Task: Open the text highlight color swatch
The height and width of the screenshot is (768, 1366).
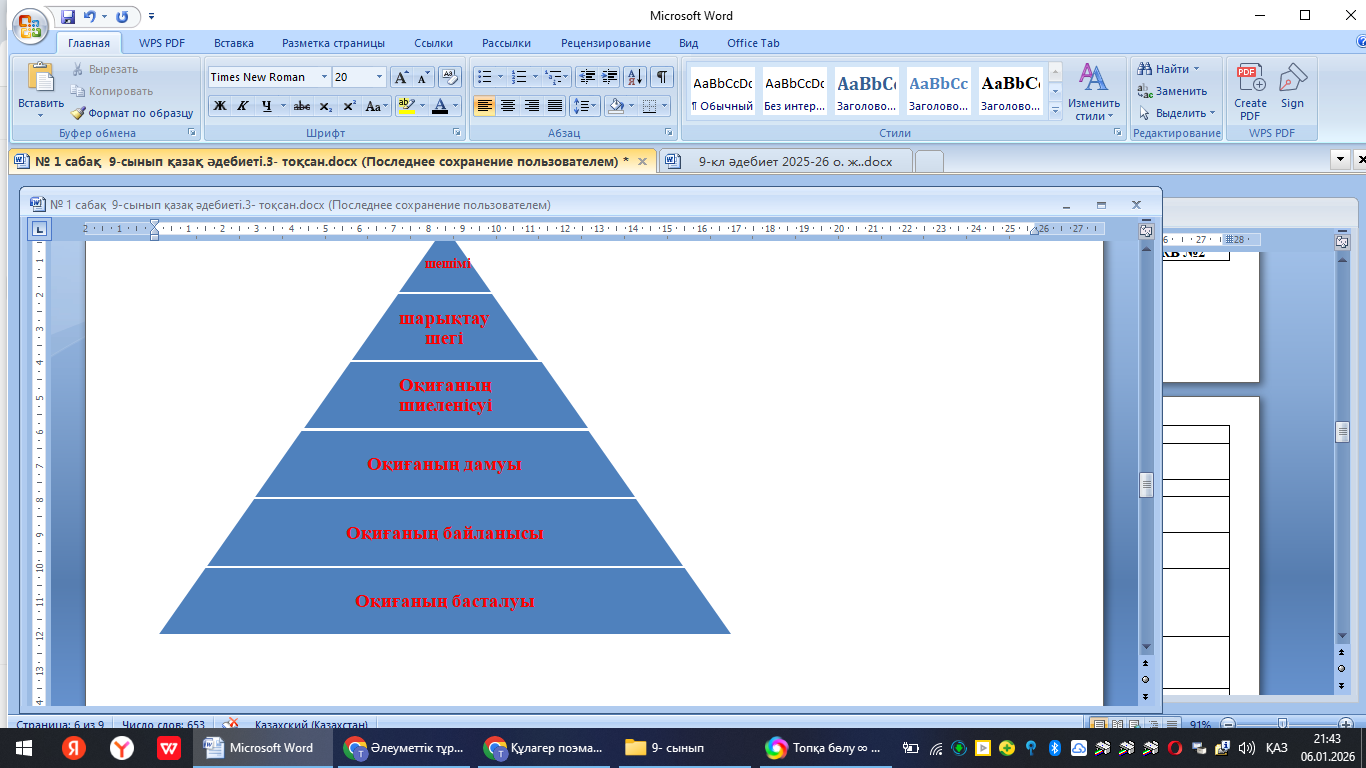Action: point(405,106)
